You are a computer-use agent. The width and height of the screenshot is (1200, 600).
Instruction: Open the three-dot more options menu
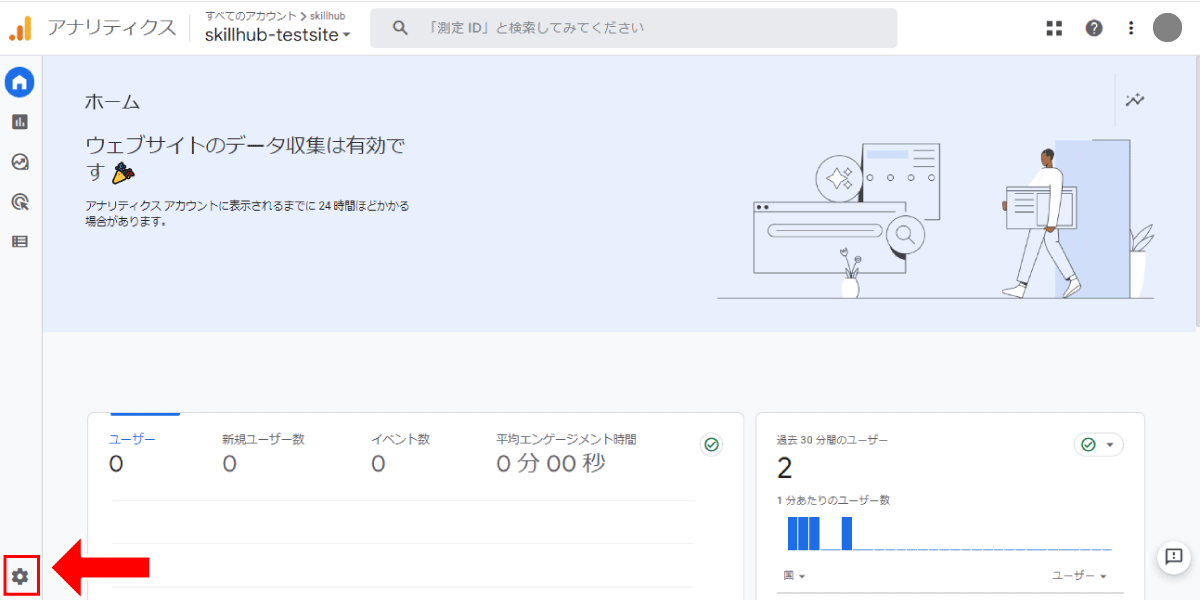pyautogui.click(x=1131, y=28)
